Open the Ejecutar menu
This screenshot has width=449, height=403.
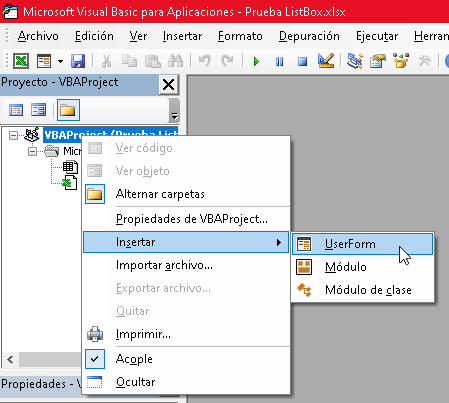[377, 36]
